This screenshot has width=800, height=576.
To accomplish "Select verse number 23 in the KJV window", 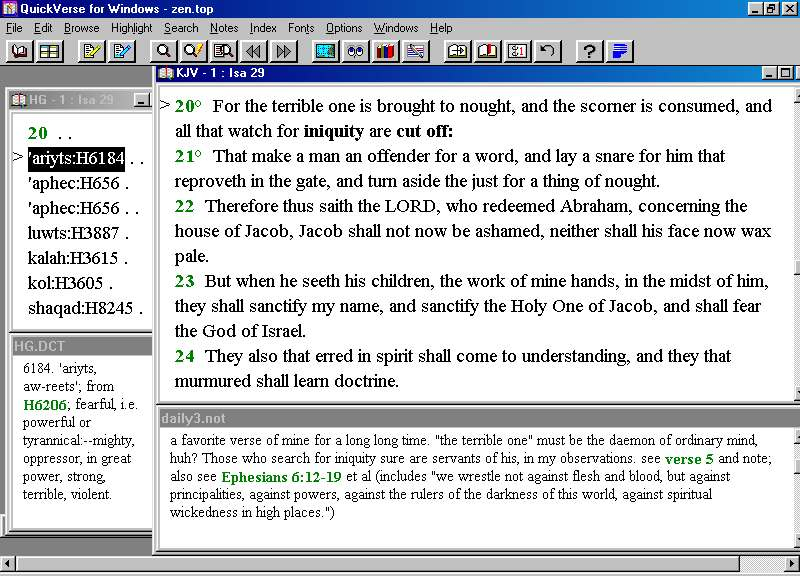I will [185, 281].
